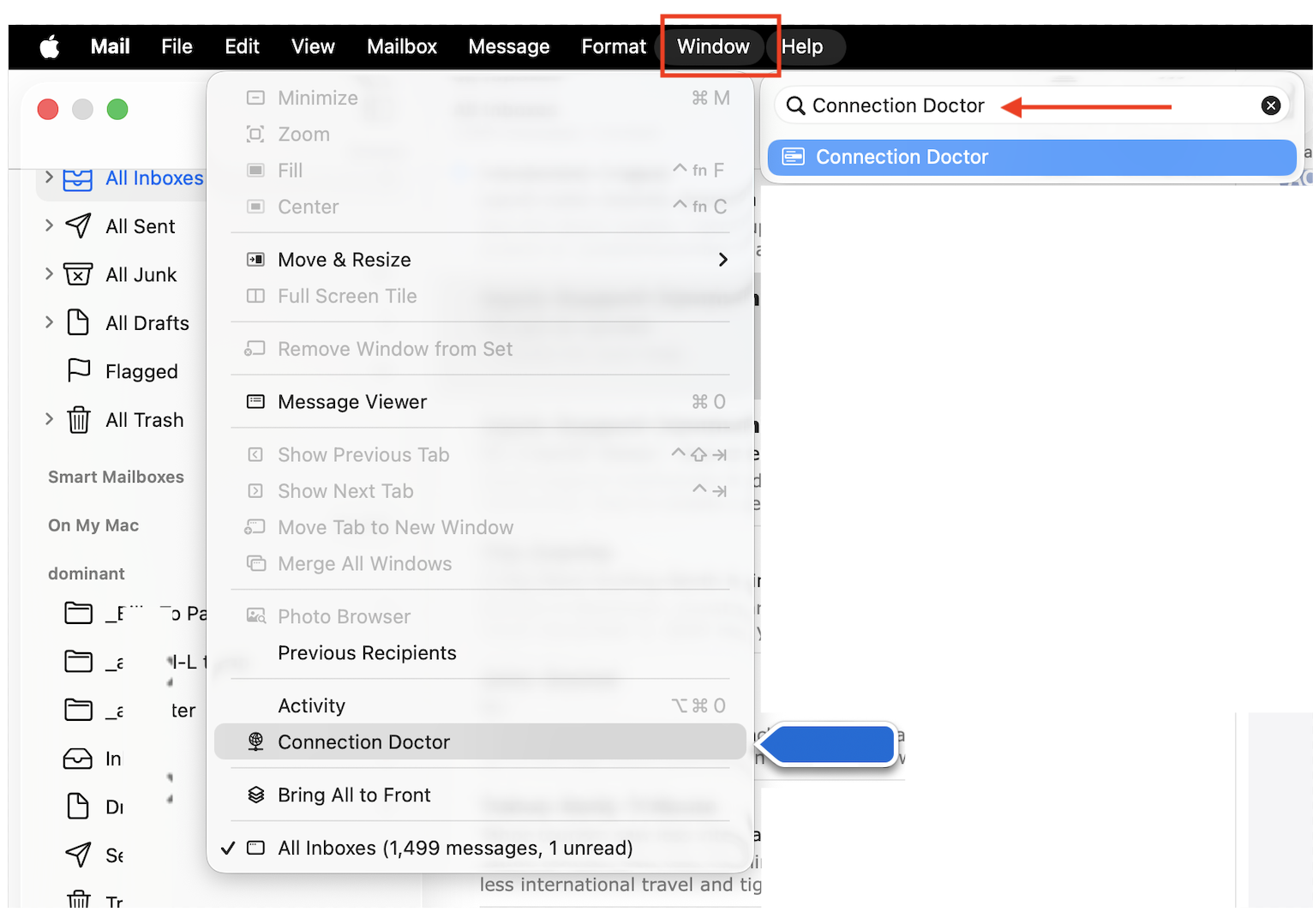This screenshot has height=924, width=1313.
Task: Expand the All Trash mailbox group
Action: coord(49,419)
